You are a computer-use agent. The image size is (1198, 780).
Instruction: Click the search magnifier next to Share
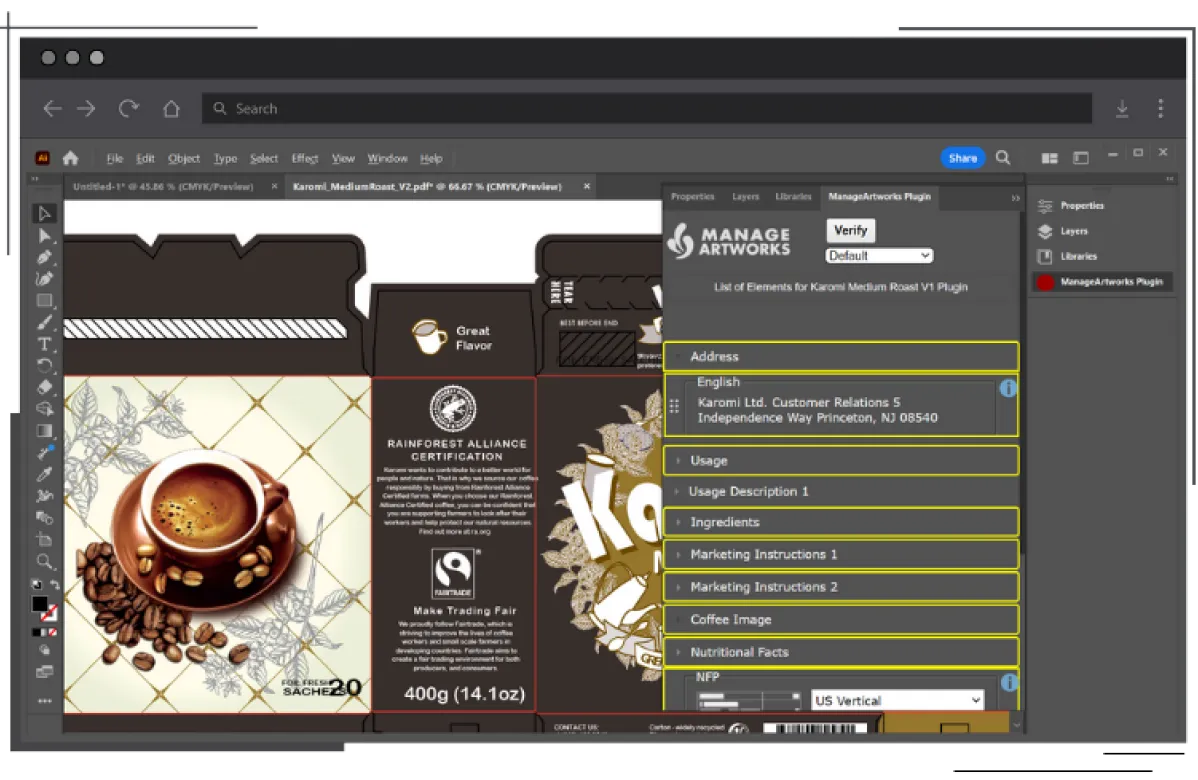(x=1003, y=157)
